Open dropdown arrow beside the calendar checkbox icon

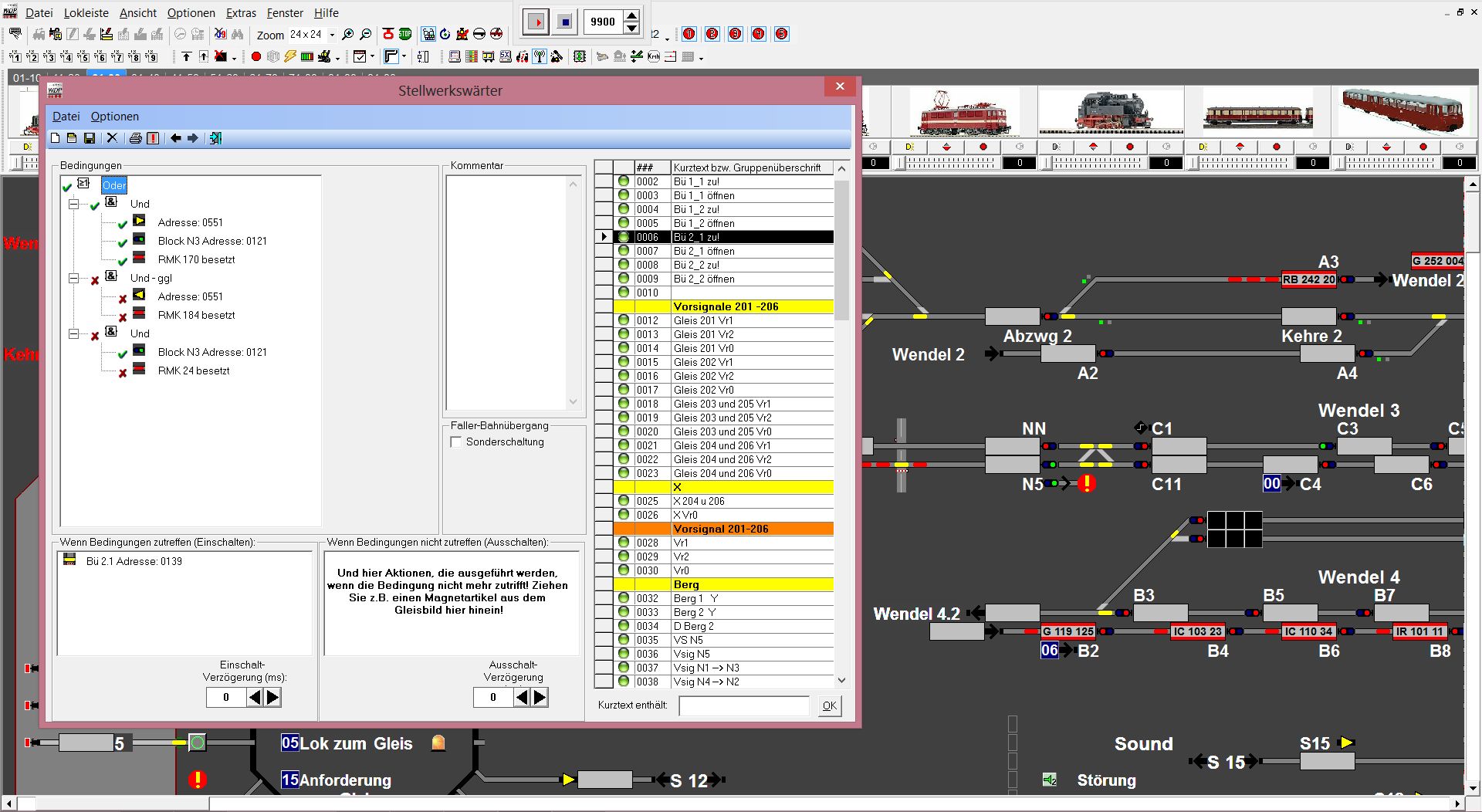(373, 56)
